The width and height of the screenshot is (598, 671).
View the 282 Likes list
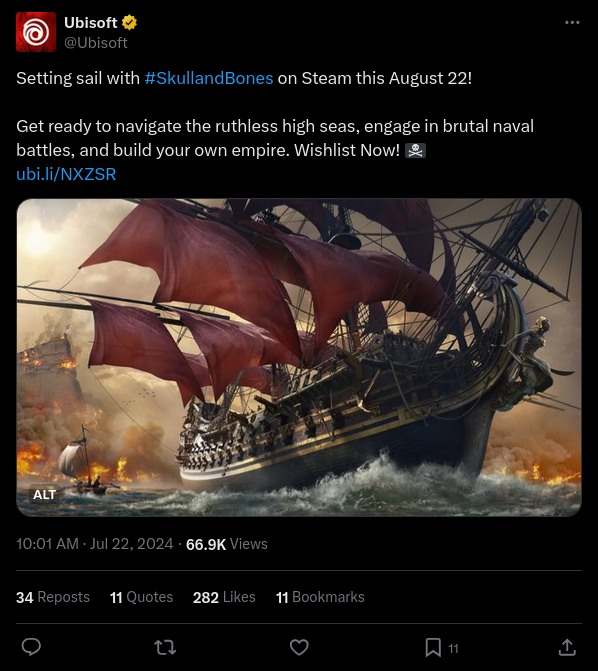[x=224, y=597]
